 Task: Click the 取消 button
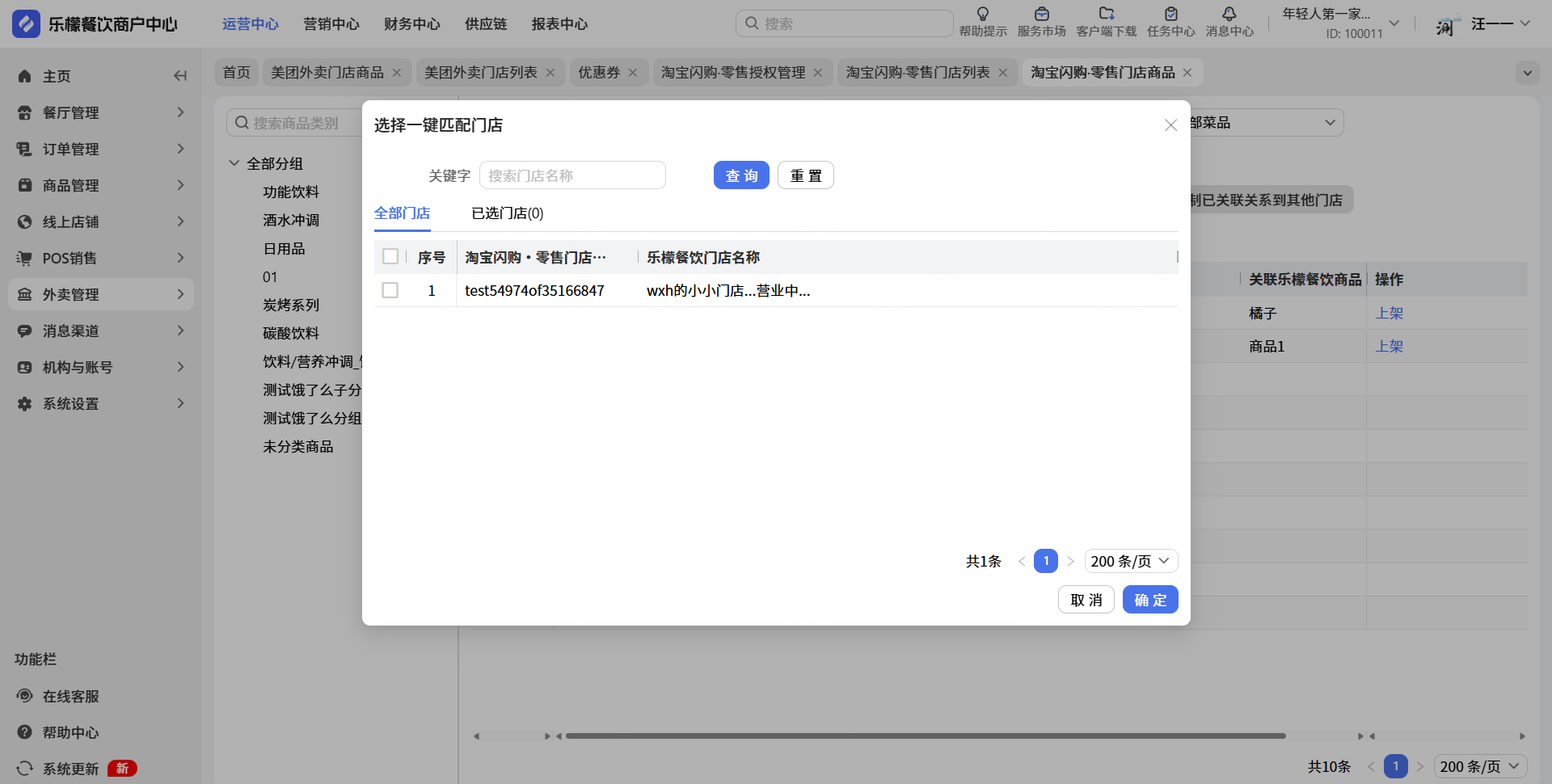click(x=1086, y=600)
